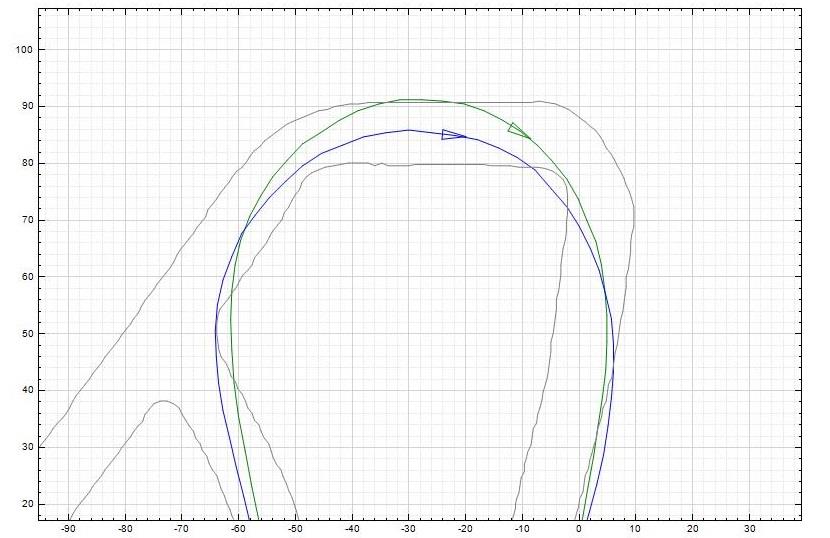Click x-axis label 20 on bottom axis
Image resolution: width=830 pixels, height=538 pixels.
click(x=692, y=529)
